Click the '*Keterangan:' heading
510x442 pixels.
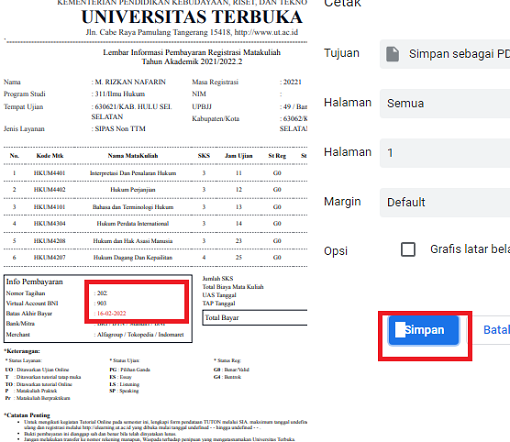tap(22, 351)
